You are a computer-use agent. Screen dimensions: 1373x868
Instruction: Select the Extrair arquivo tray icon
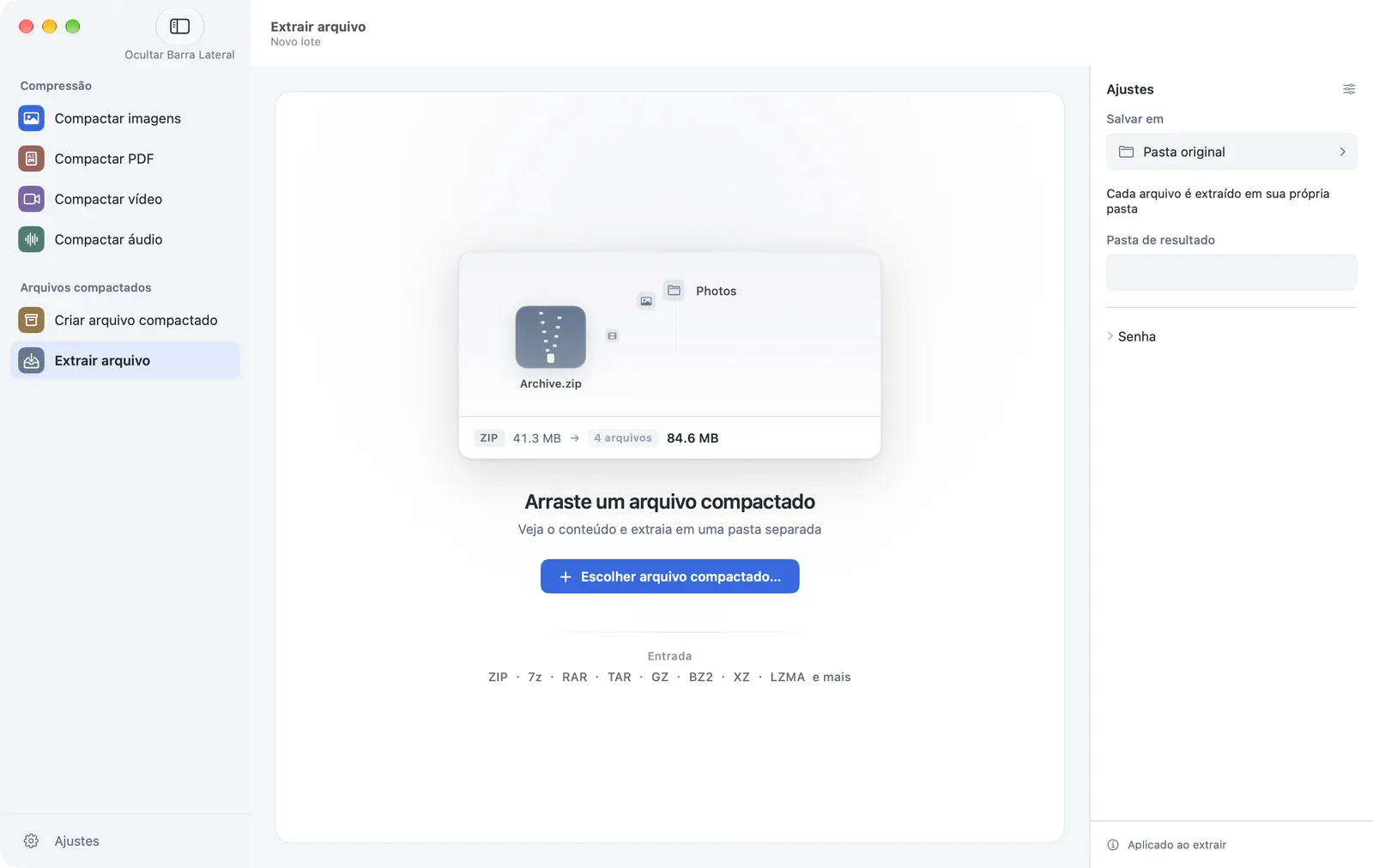(32, 360)
